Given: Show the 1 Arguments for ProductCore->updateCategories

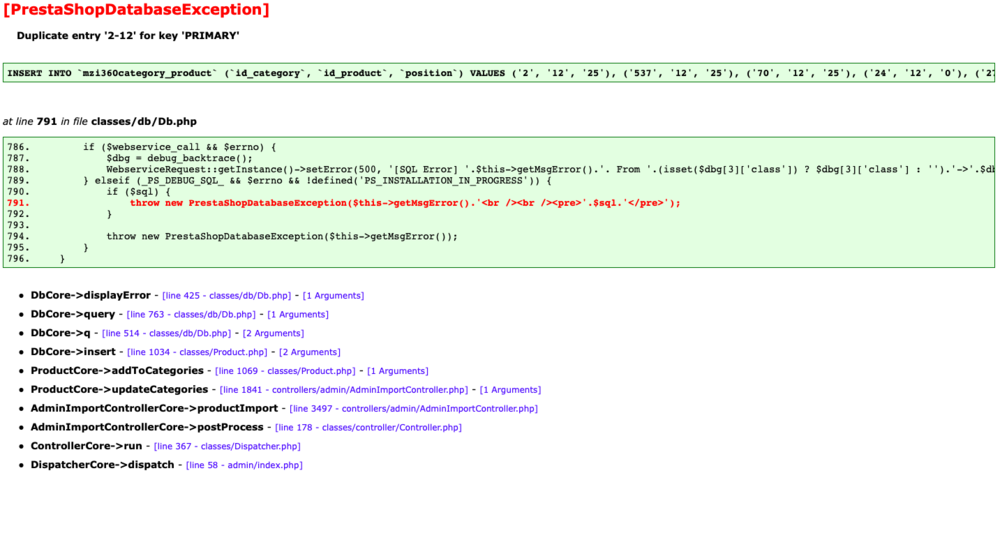Looking at the screenshot, I should point(510,390).
